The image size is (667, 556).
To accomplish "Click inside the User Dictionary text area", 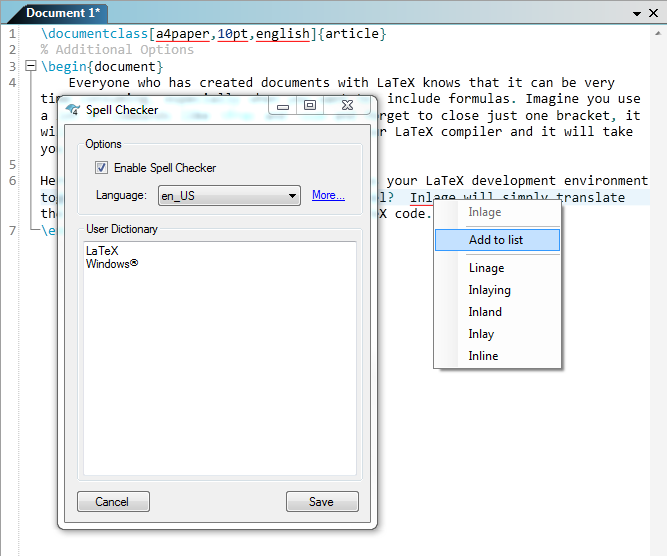I will 219,358.
